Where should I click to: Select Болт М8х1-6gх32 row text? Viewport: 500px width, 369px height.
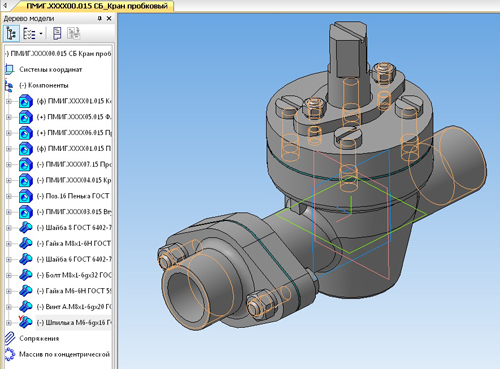point(74,275)
